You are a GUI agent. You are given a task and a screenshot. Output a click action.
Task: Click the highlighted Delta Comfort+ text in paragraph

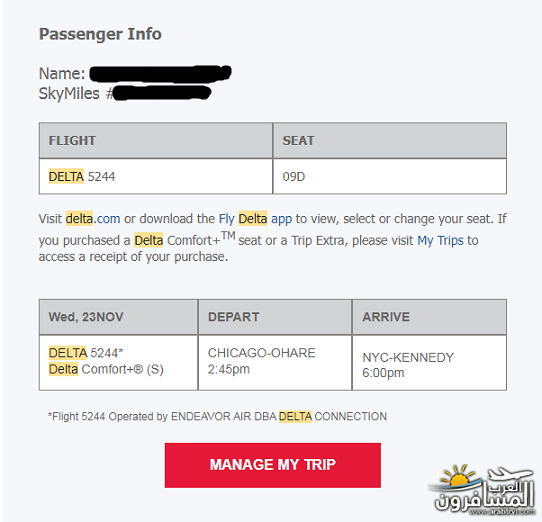pos(177,240)
